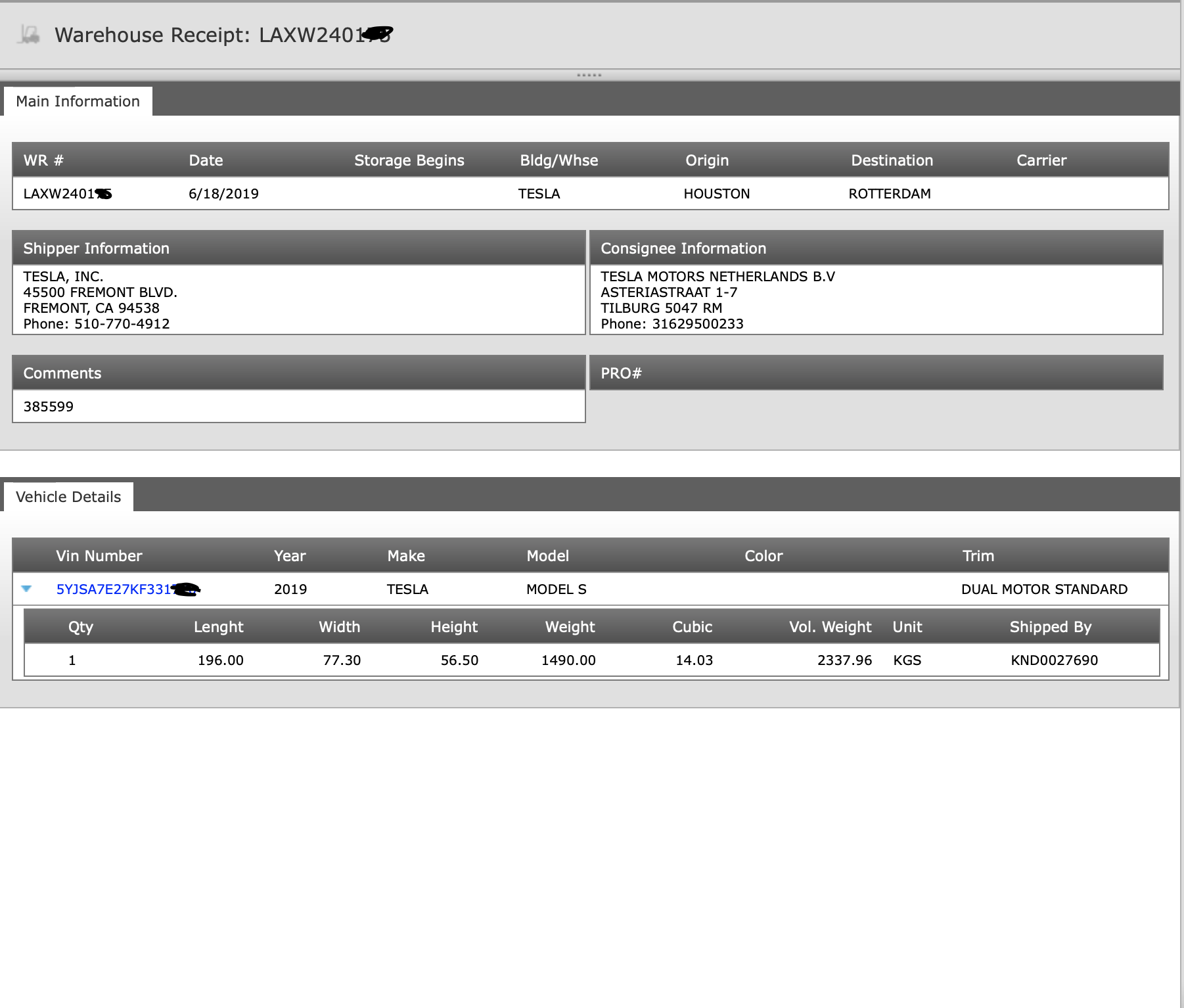Select the DUAL MOTOR STANDARD trim cell
This screenshot has width=1184, height=1008.
click(1044, 589)
